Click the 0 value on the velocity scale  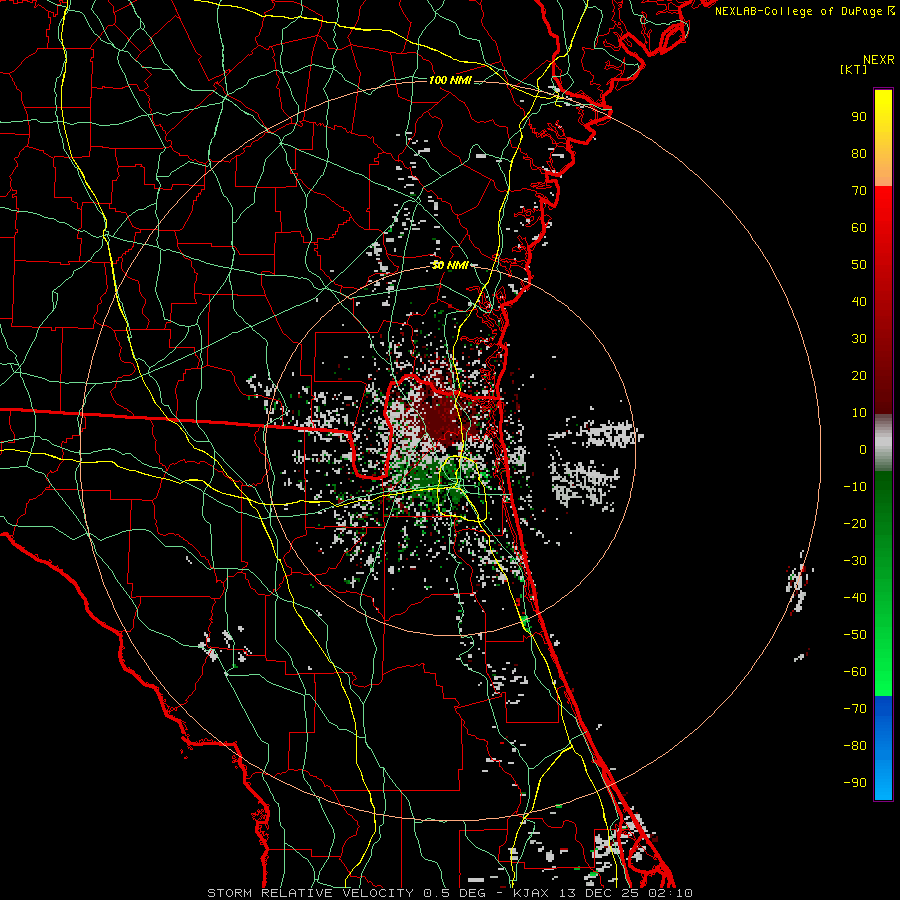pyautogui.click(x=863, y=450)
